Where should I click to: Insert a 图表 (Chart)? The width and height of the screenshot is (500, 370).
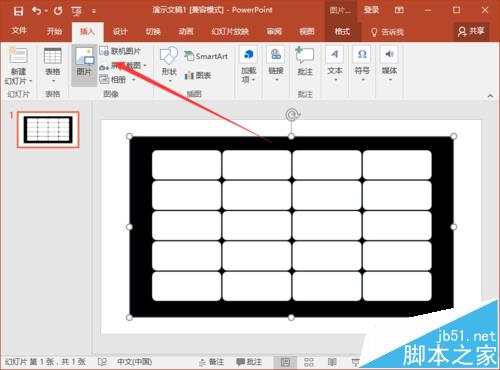pos(197,75)
